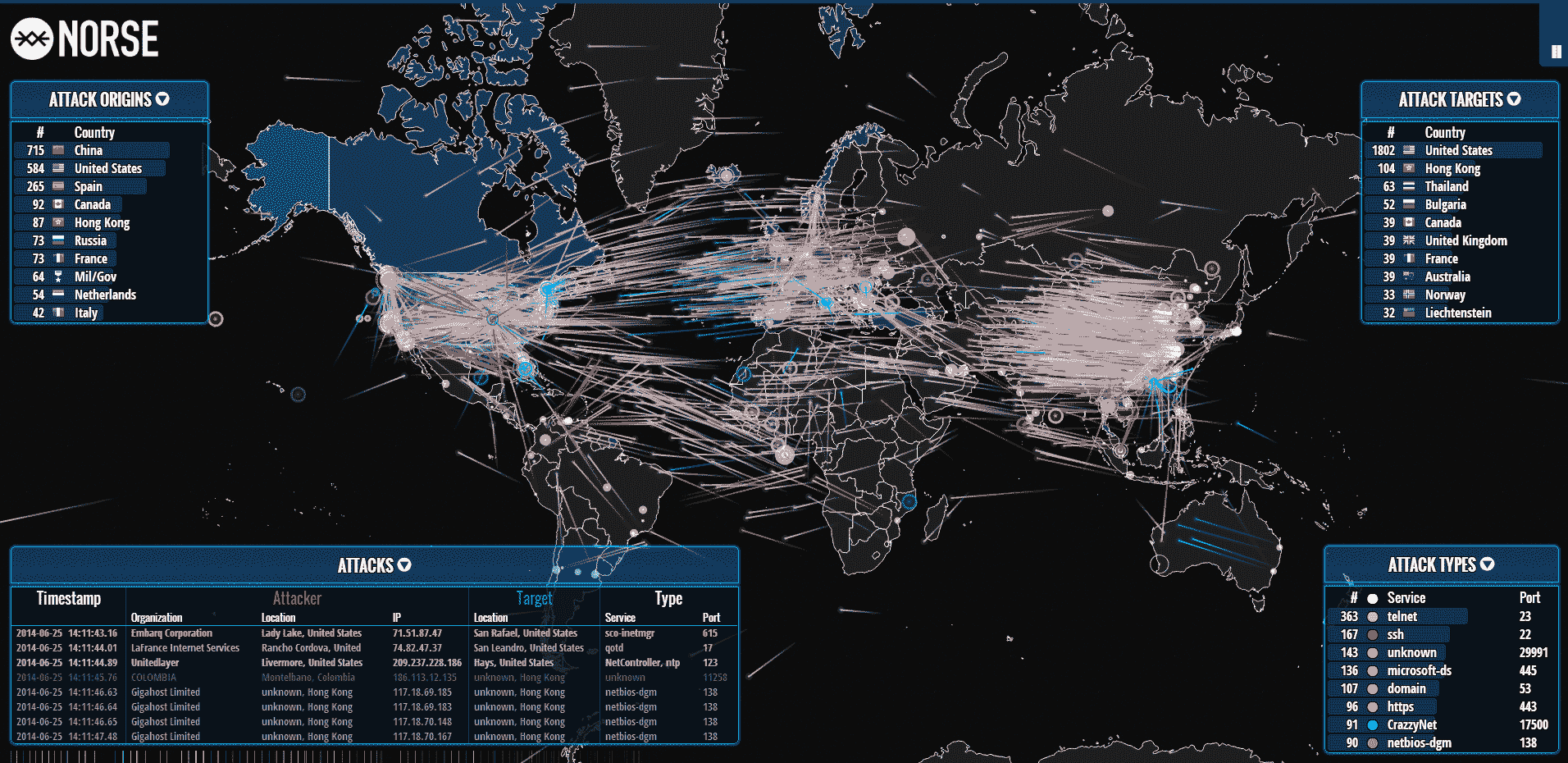
Task: Toggle the netbios-dgm service color dot
Action: pyautogui.click(x=1372, y=743)
